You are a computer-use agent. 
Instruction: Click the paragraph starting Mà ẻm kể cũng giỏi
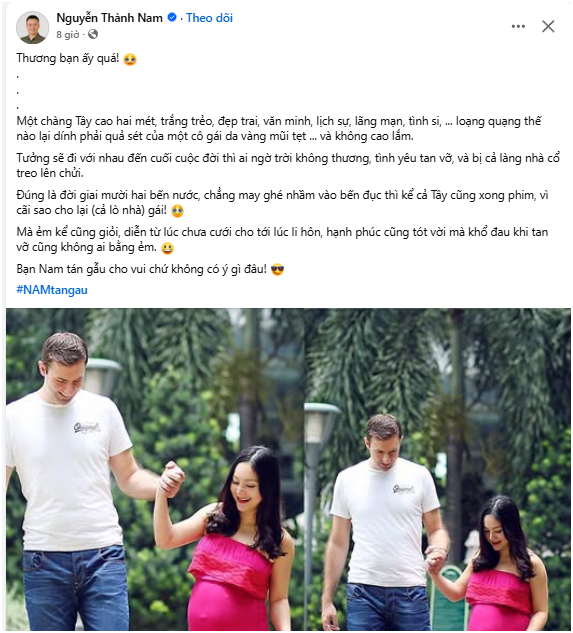pyautogui.click(x=282, y=240)
